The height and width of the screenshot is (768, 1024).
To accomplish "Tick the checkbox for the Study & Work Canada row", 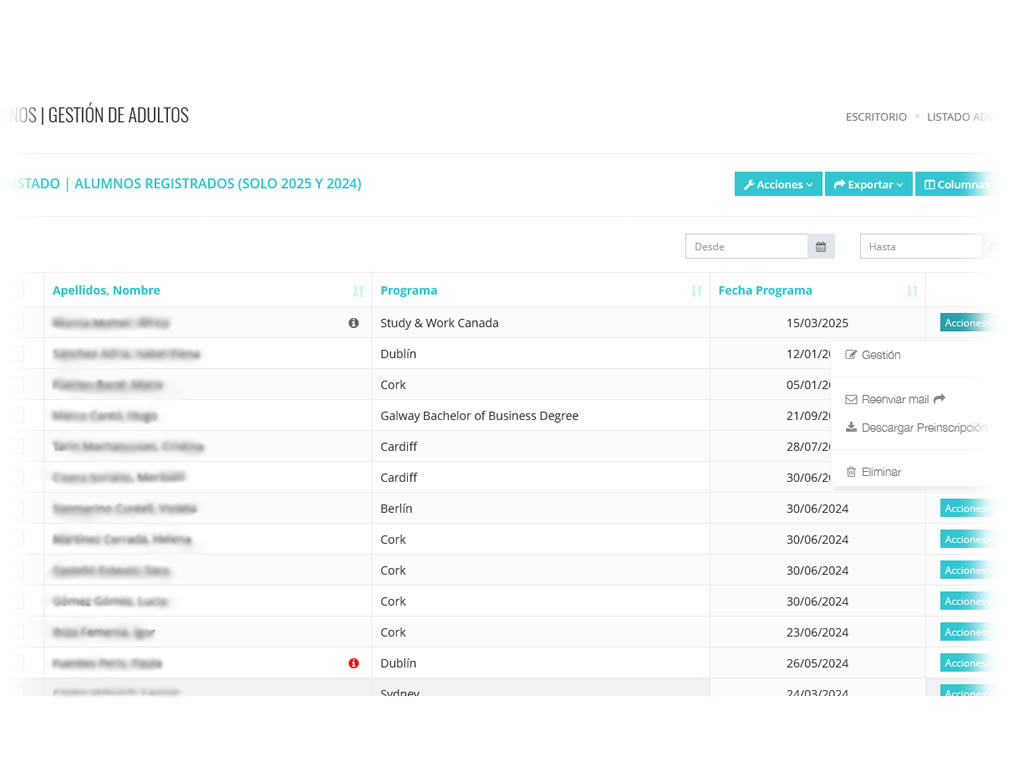I will click(19, 323).
